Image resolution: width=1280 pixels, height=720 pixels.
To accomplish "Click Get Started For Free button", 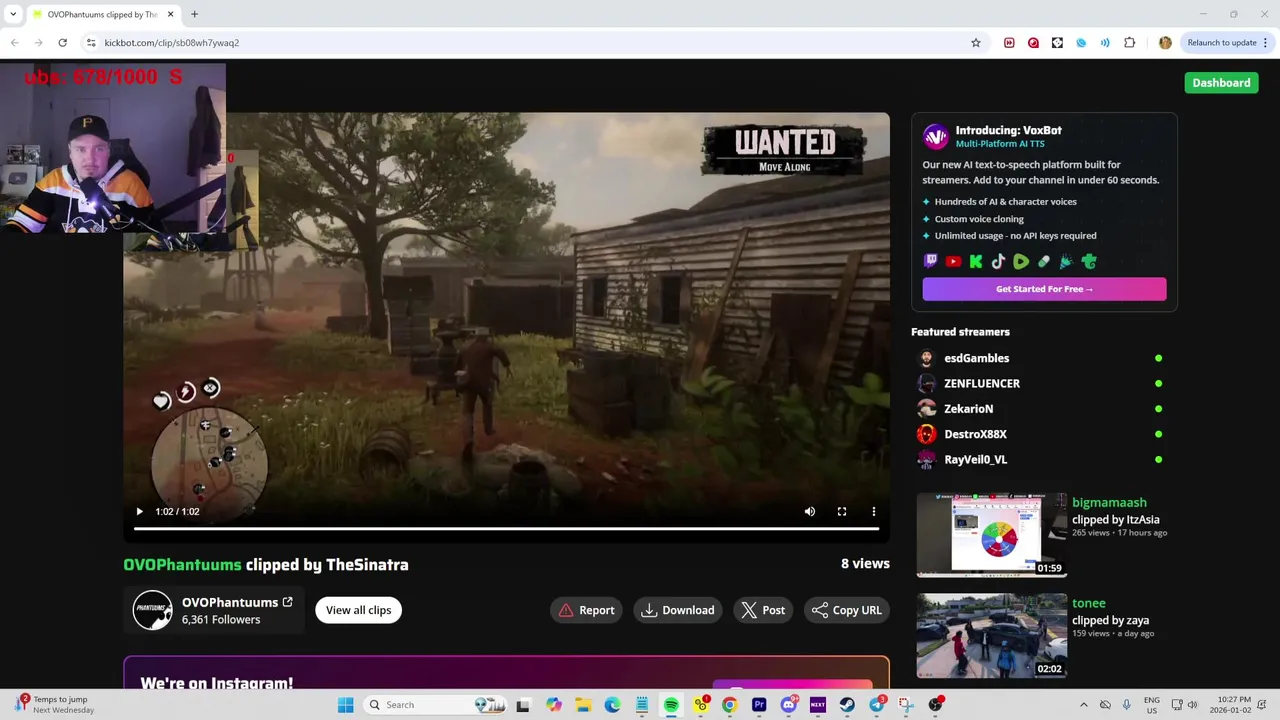I will click(x=1044, y=289).
